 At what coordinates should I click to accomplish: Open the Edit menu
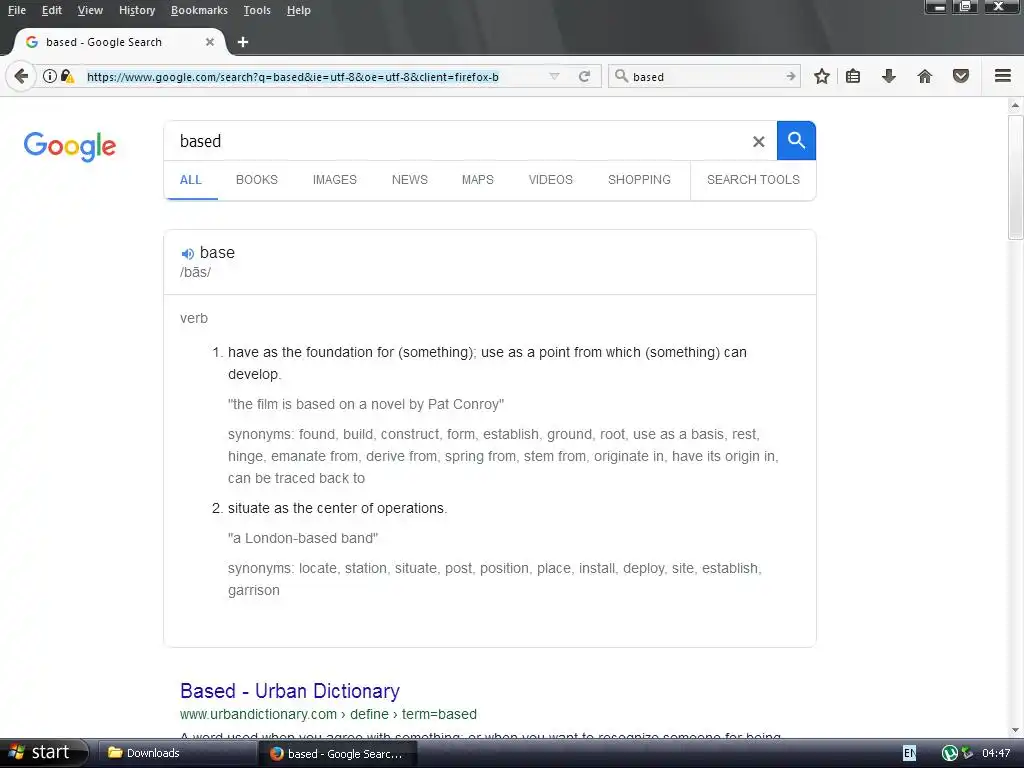(x=52, y=10)
